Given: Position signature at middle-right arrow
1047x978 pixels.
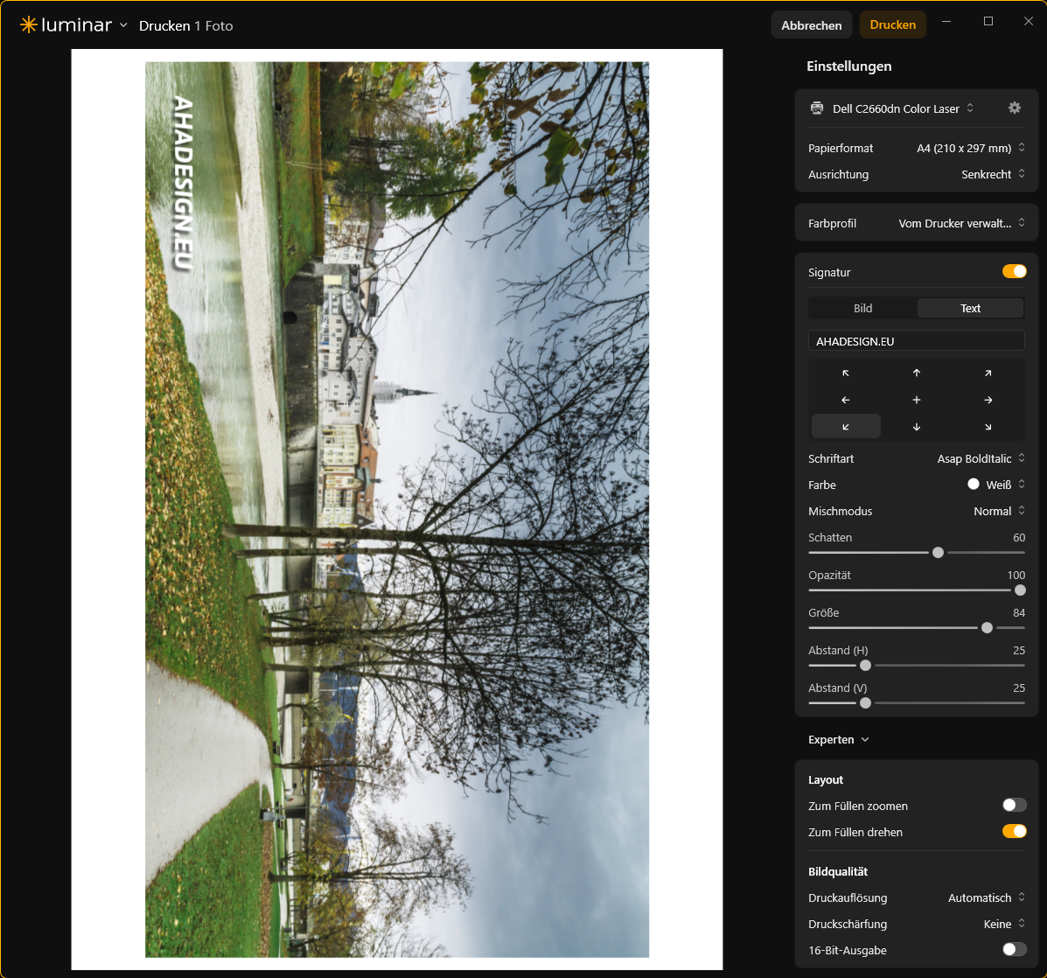Looking at the screenshot, I should click(988, 400).
